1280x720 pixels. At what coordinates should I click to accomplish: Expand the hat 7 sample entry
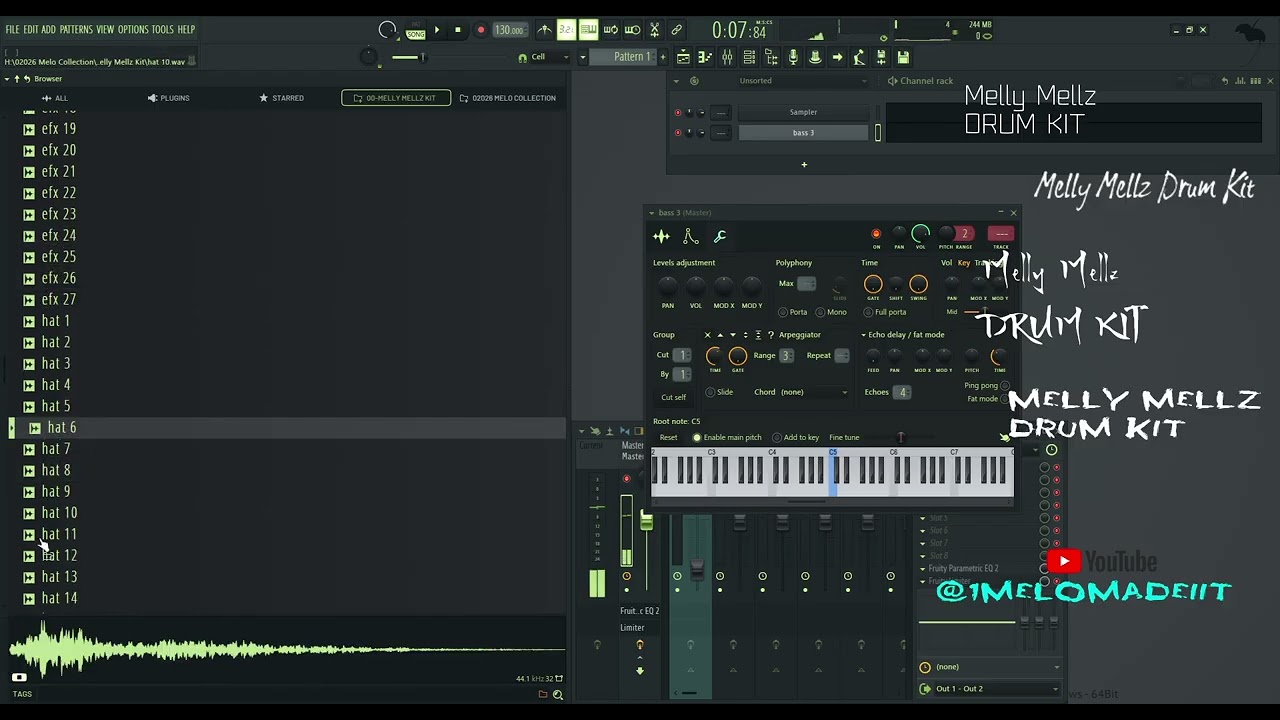coord(29,449)
